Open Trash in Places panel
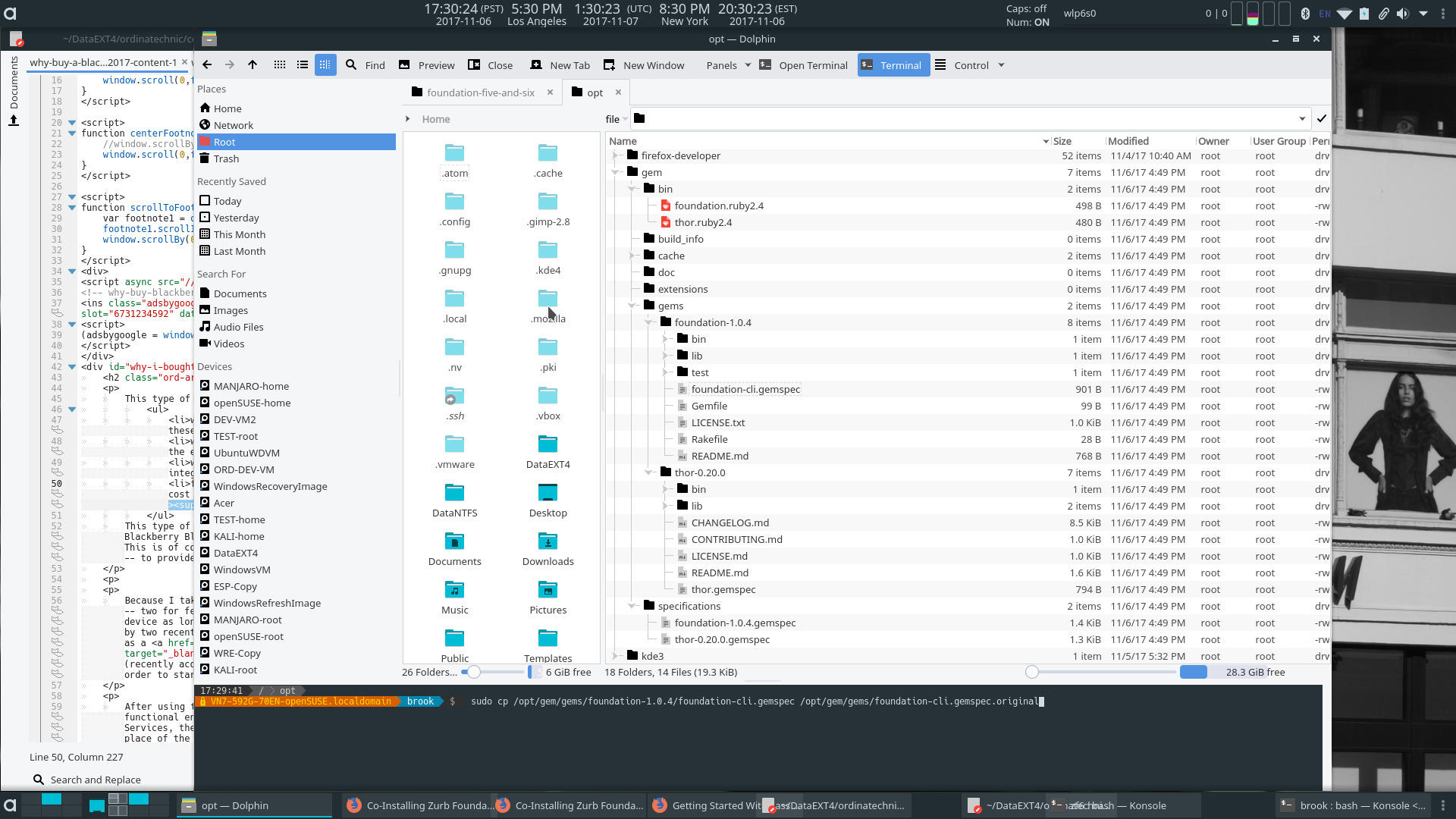The image size is (1456, 819). (x=297, y=158)
